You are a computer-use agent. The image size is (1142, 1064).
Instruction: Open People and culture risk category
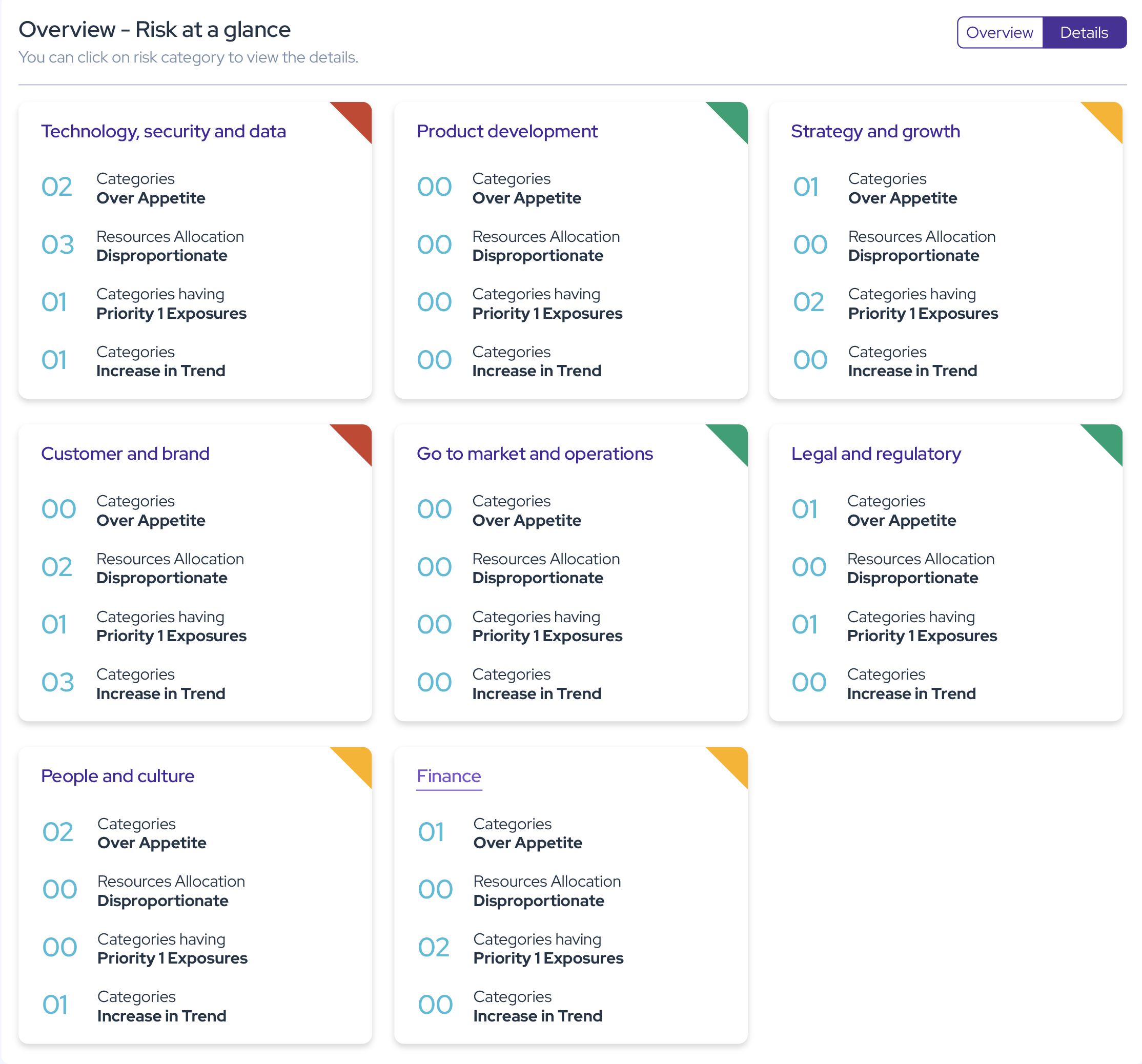point(118,776)
